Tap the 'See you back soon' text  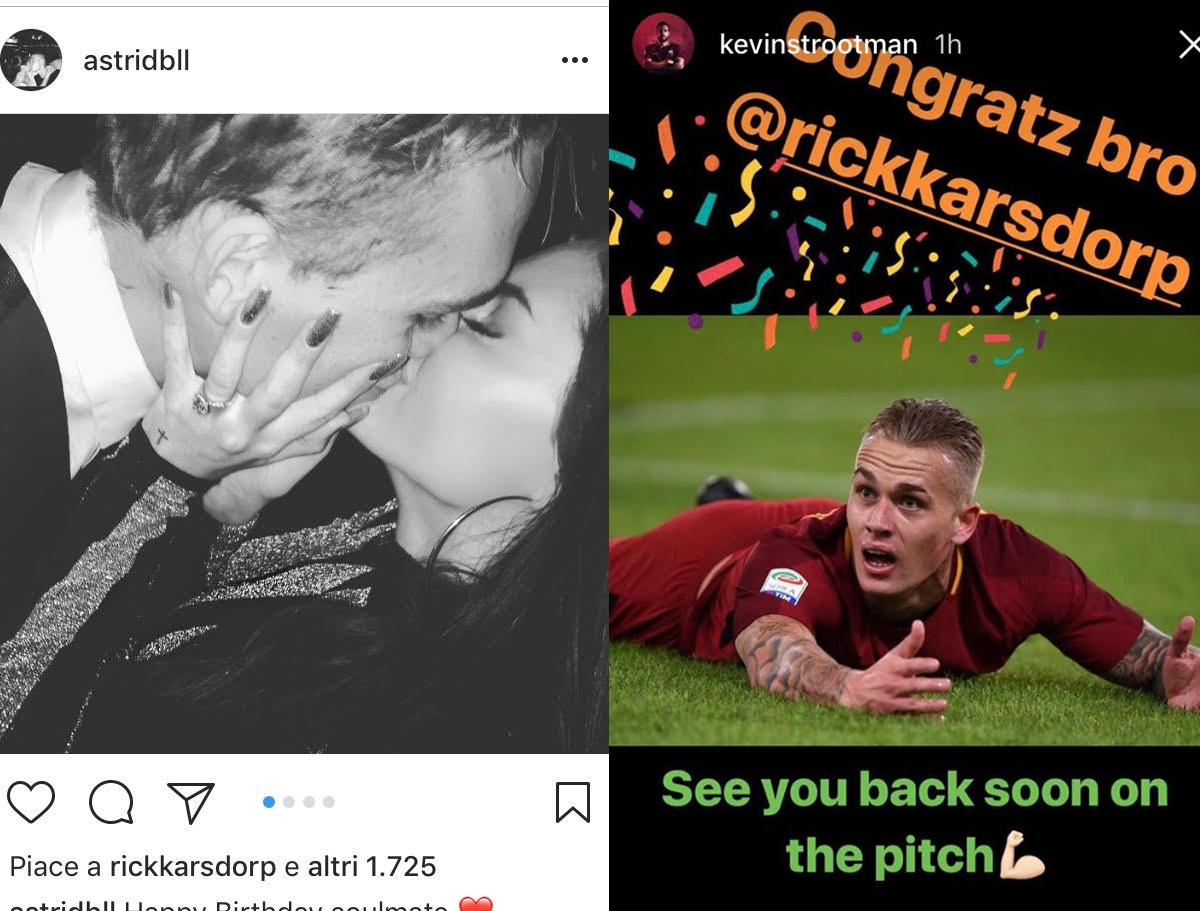coord(914,823)
